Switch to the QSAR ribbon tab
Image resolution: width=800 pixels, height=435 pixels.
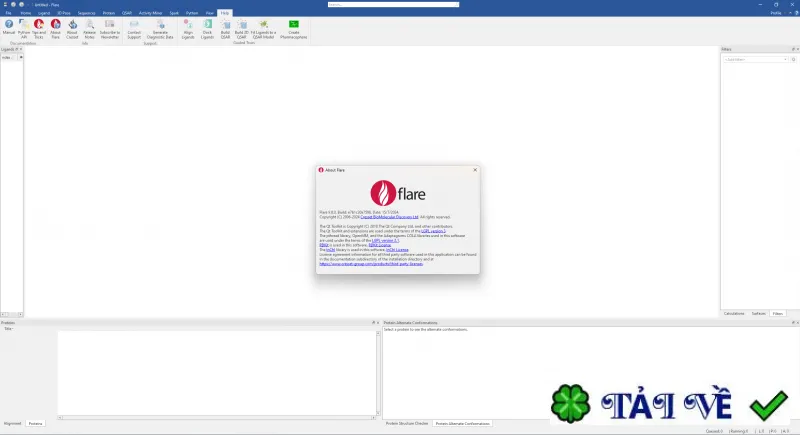pyautogui.click(x=127, y=13)
